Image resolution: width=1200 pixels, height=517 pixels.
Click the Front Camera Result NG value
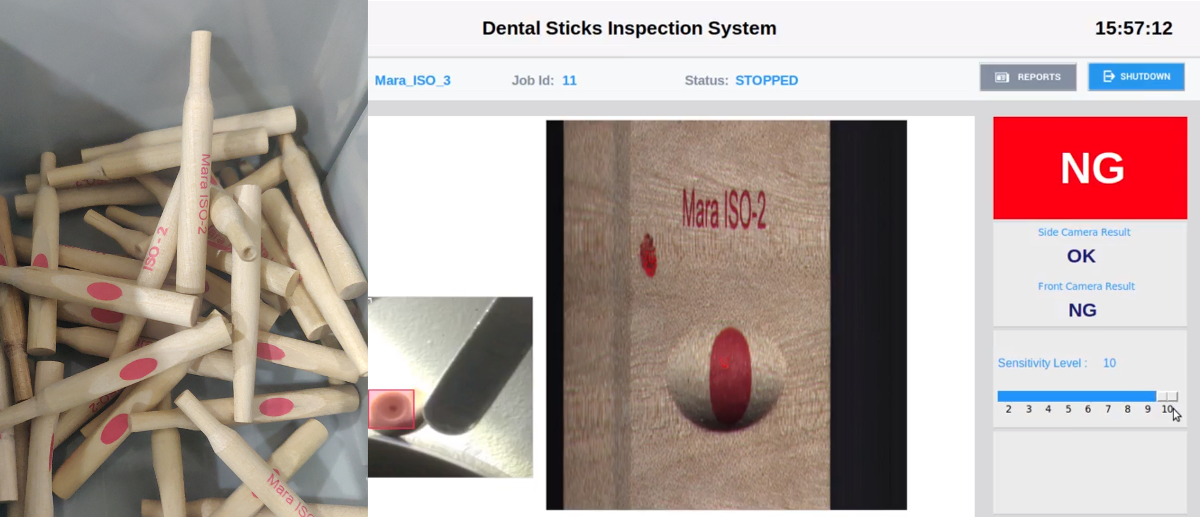[x=1082, y=310]
